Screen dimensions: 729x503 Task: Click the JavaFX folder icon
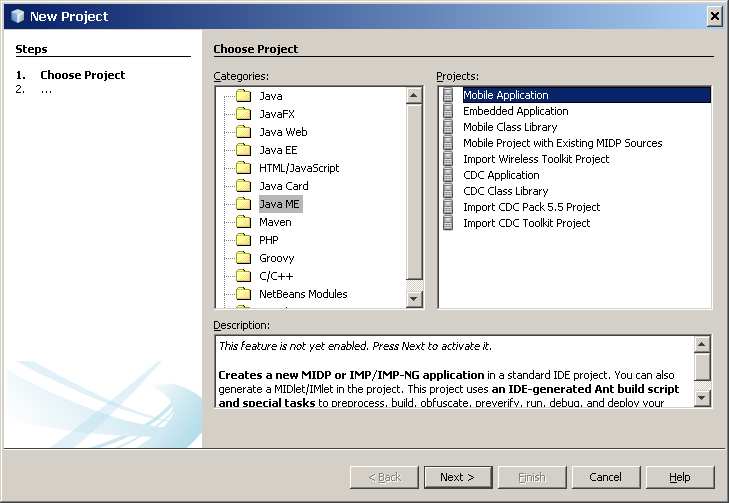(x=243, y=114)
